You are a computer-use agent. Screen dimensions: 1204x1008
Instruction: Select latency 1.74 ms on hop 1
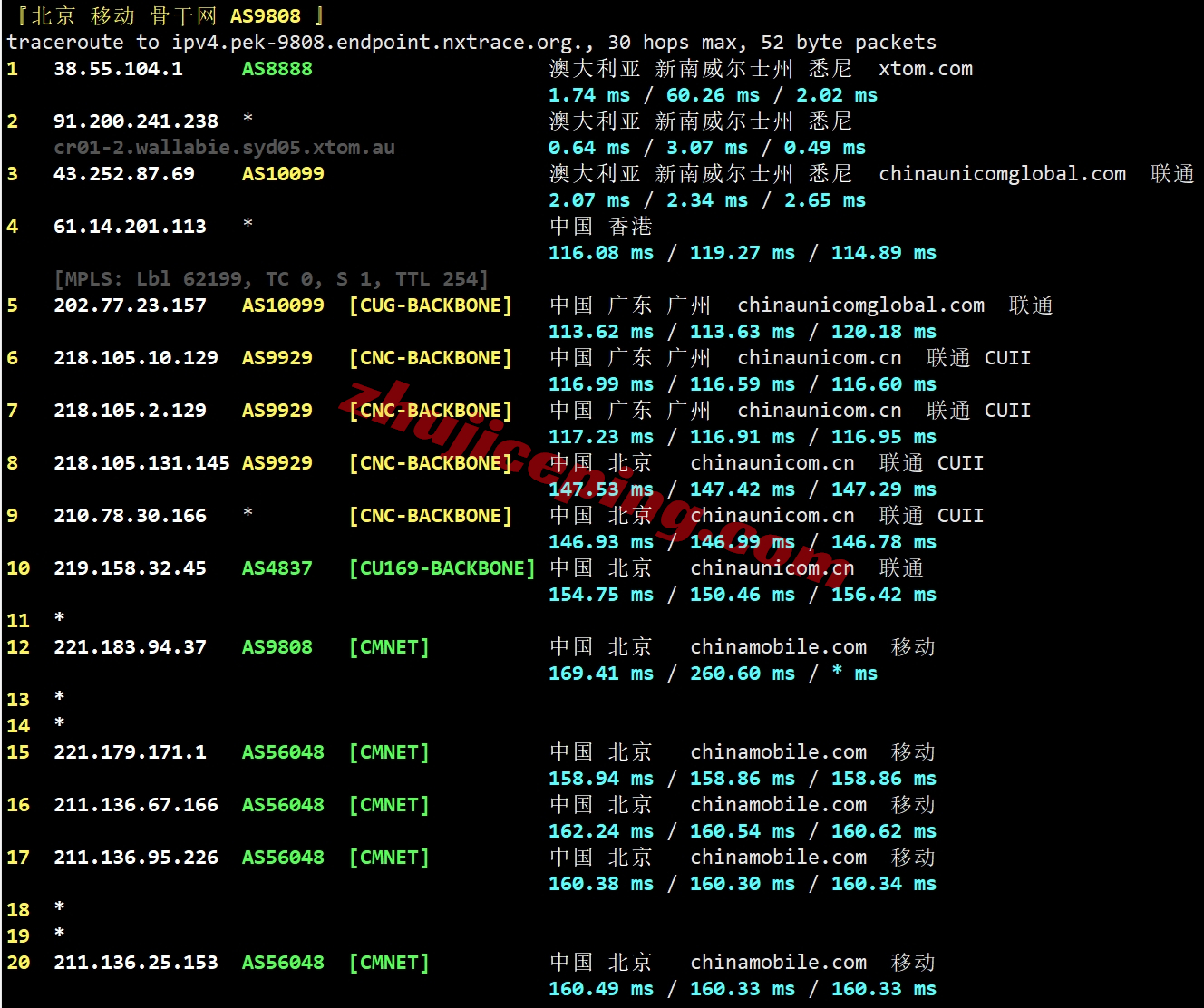(589, 95)
